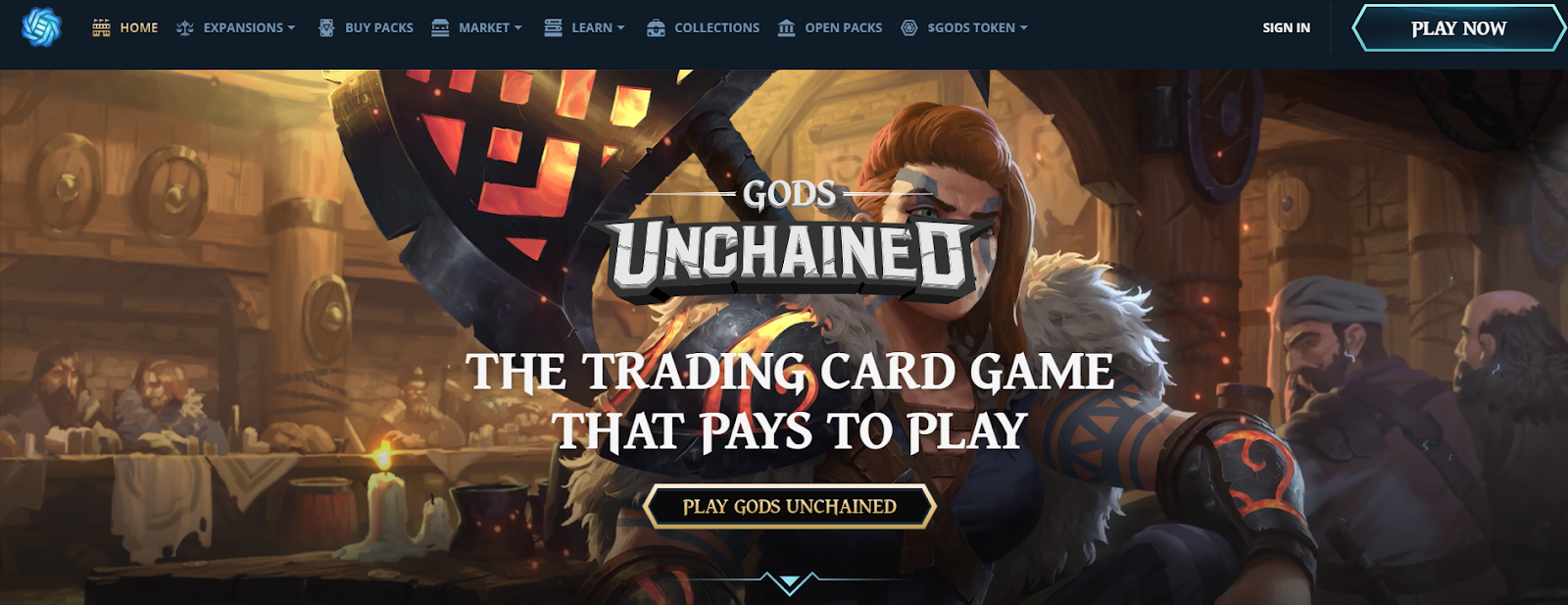
Task: Click the Home castle icon
Action: [x=101, y=27]
